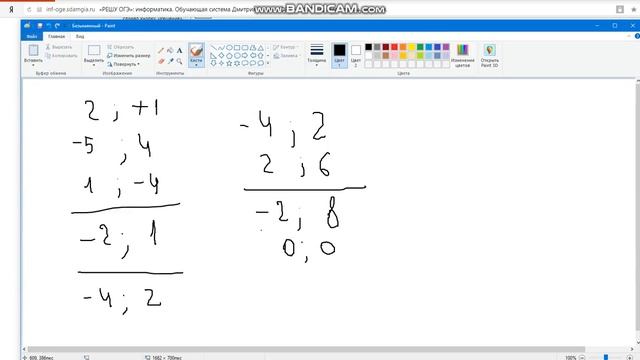Choose the green palette swatch

(420, 47)
